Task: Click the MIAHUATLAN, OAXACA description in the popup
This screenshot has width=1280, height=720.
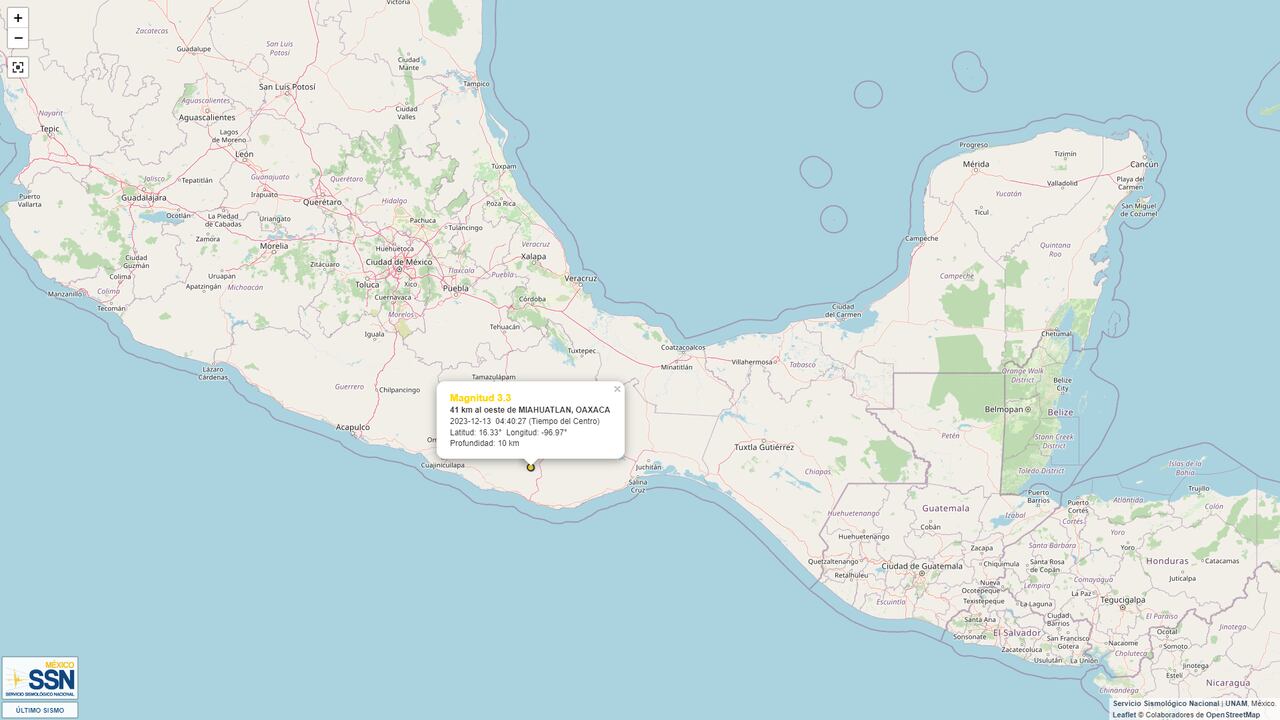Action: (x=530, y=410)
